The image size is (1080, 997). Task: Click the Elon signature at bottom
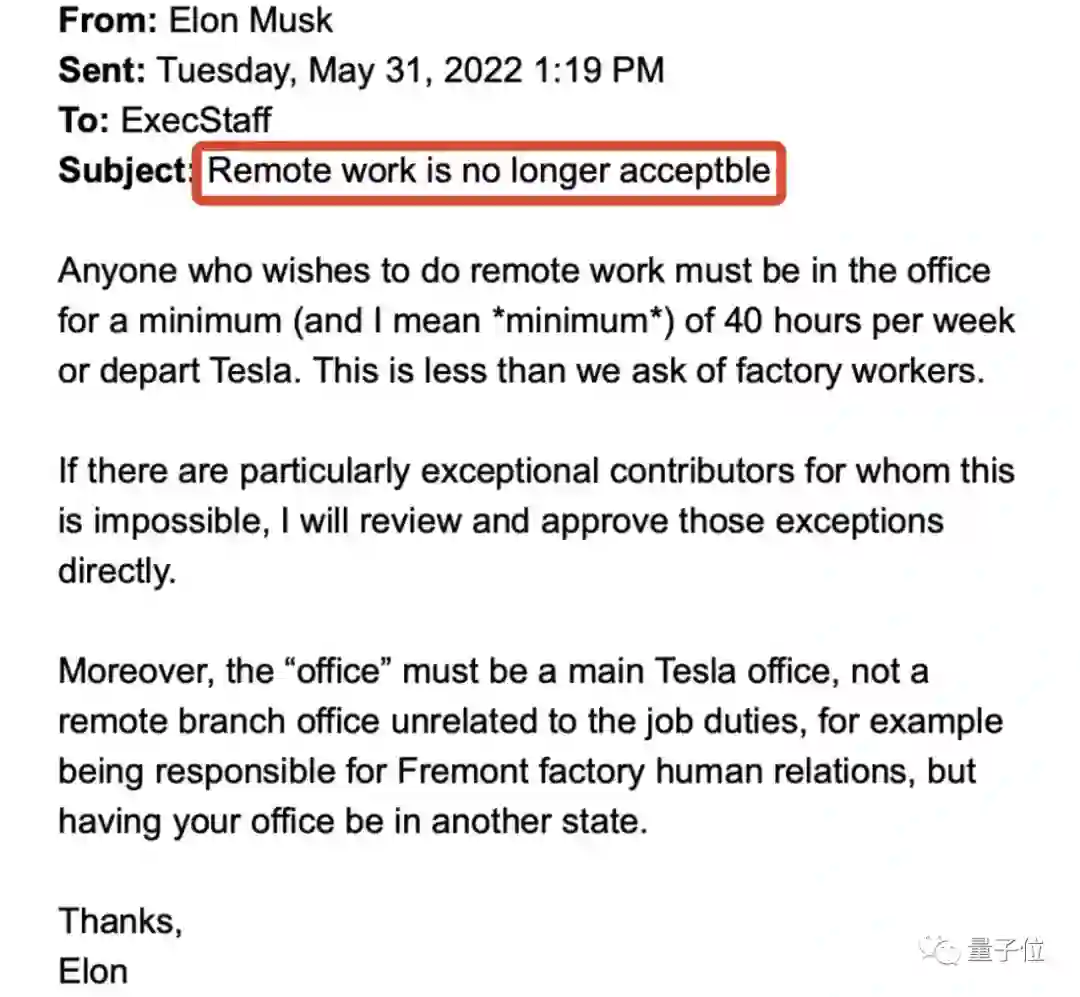[93, 971]
